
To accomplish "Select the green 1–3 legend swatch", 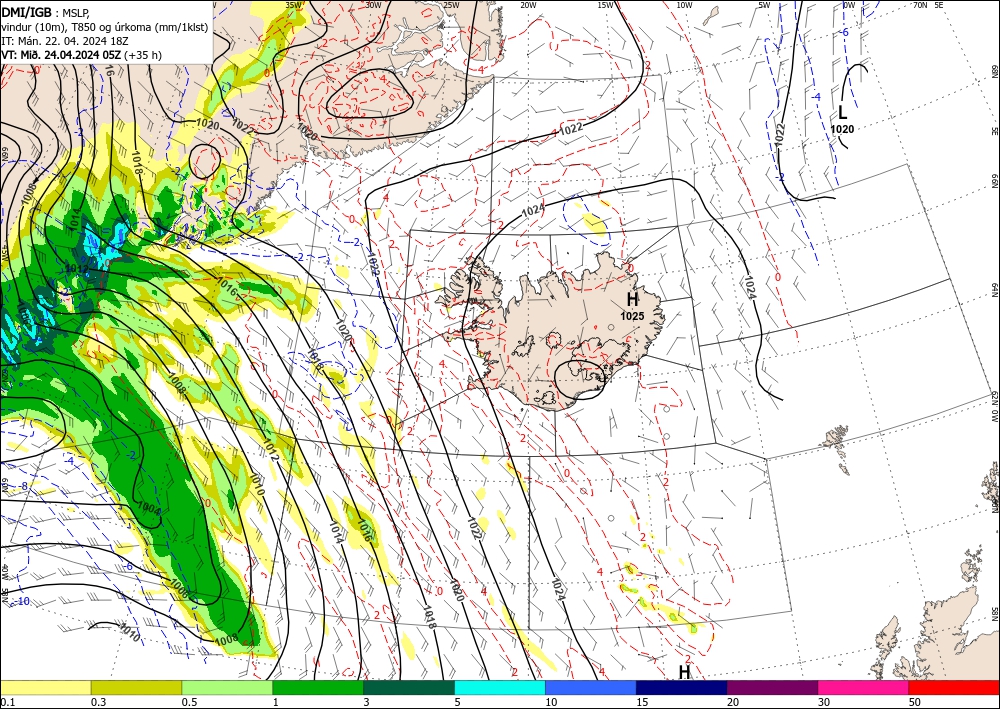I will (318, 687).
